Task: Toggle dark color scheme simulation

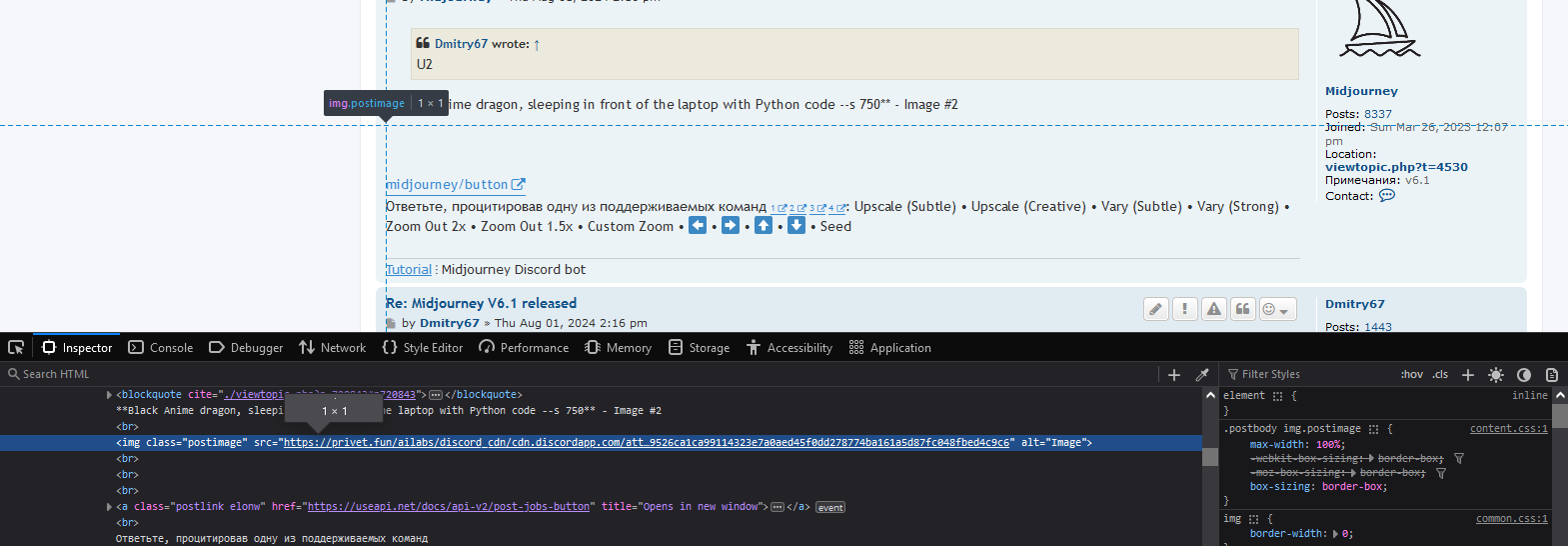Action: (x=1524, y=374)
